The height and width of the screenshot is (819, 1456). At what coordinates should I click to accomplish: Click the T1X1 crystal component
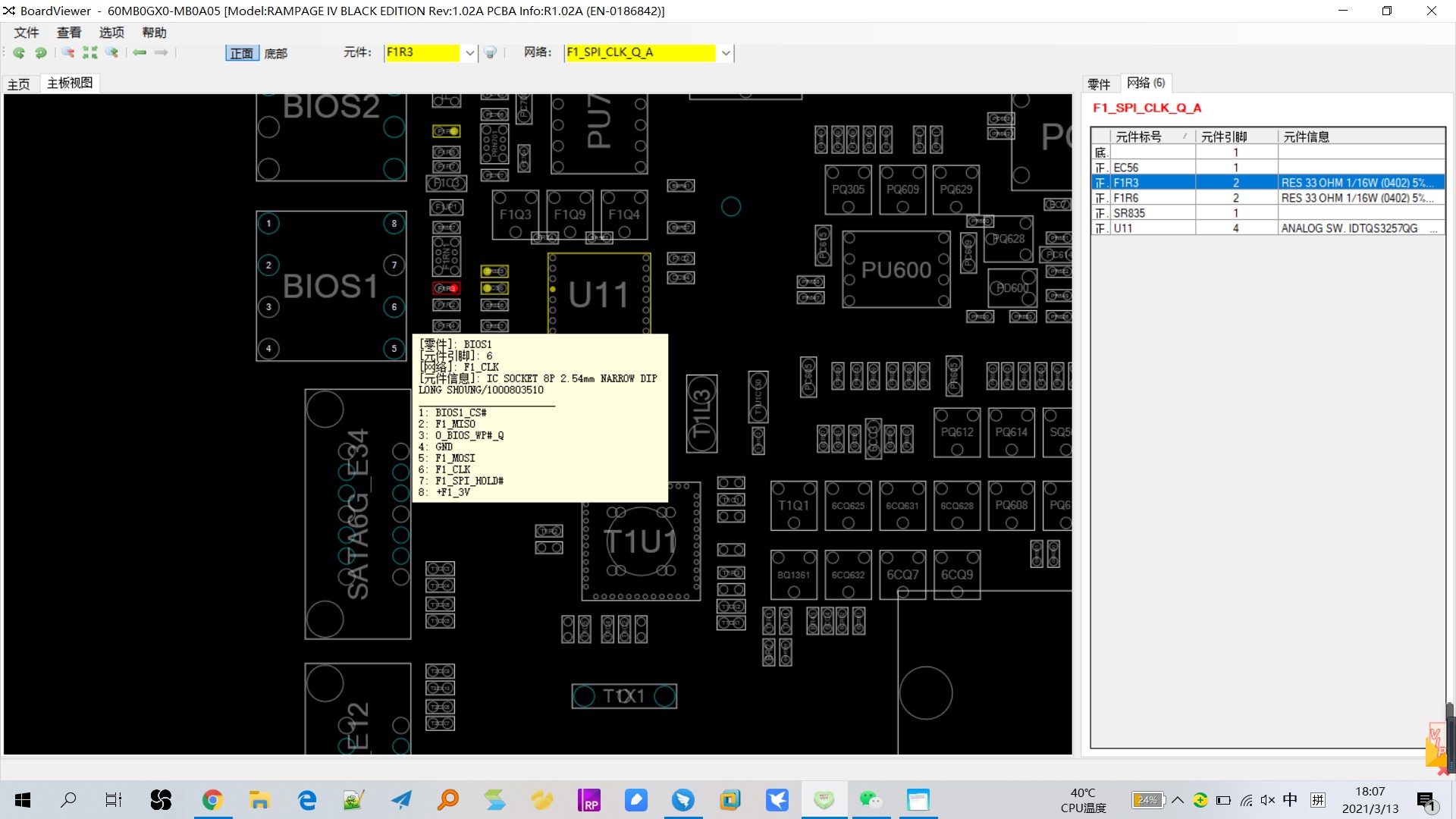point(624,695)
